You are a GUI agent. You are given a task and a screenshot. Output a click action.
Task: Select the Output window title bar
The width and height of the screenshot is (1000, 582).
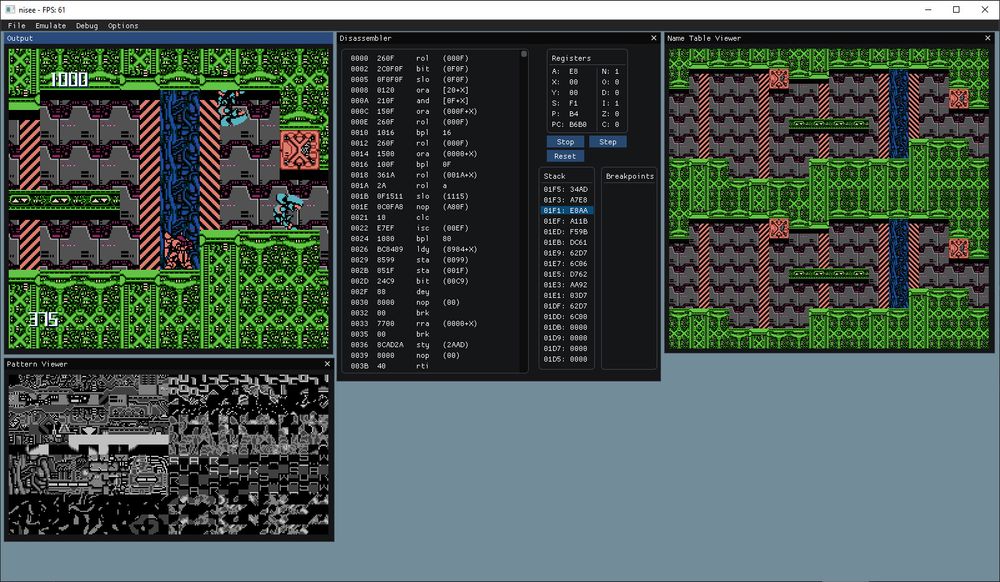tap(168, 38)
